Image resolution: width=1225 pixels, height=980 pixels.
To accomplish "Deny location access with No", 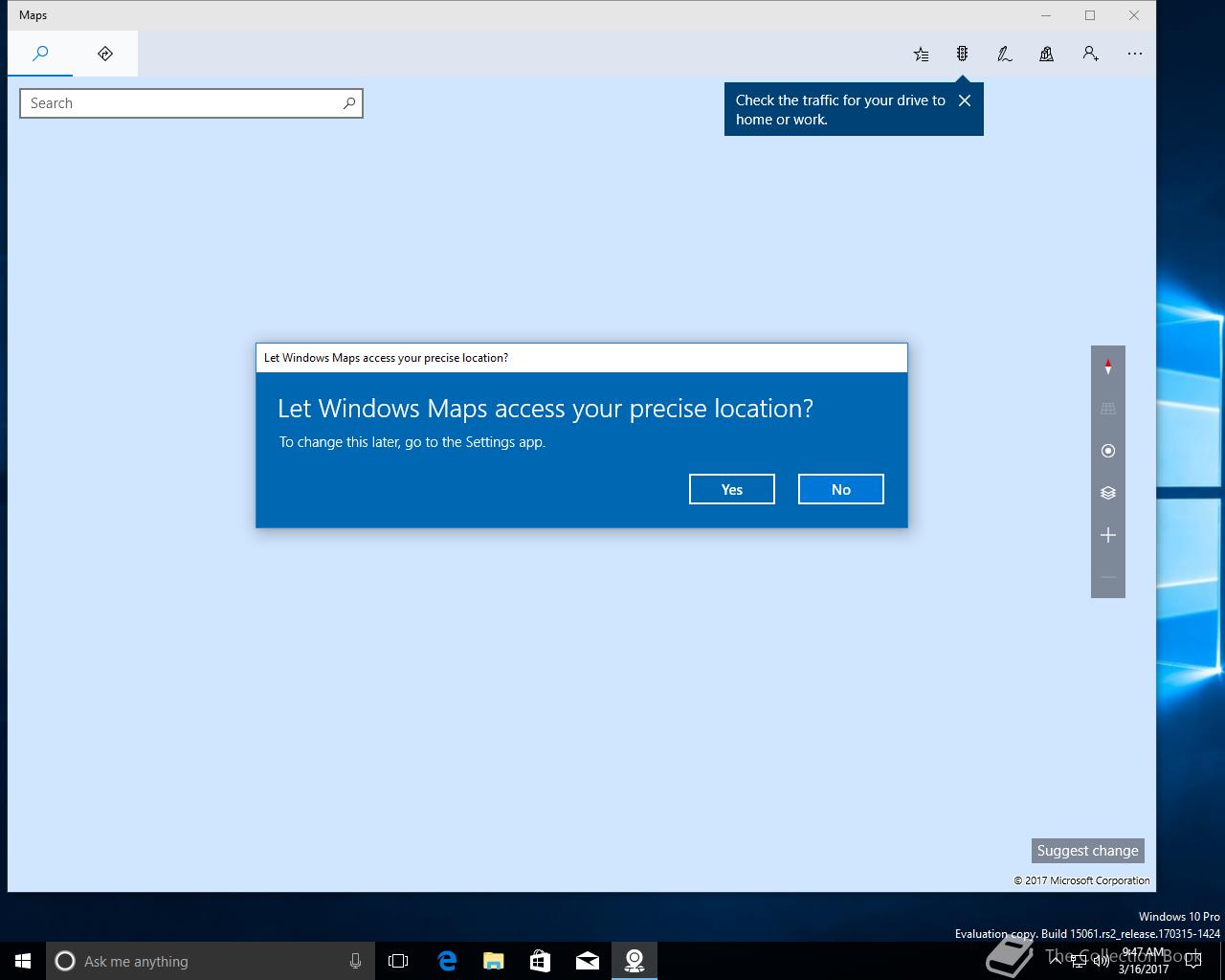I will (x=841, y=489).
